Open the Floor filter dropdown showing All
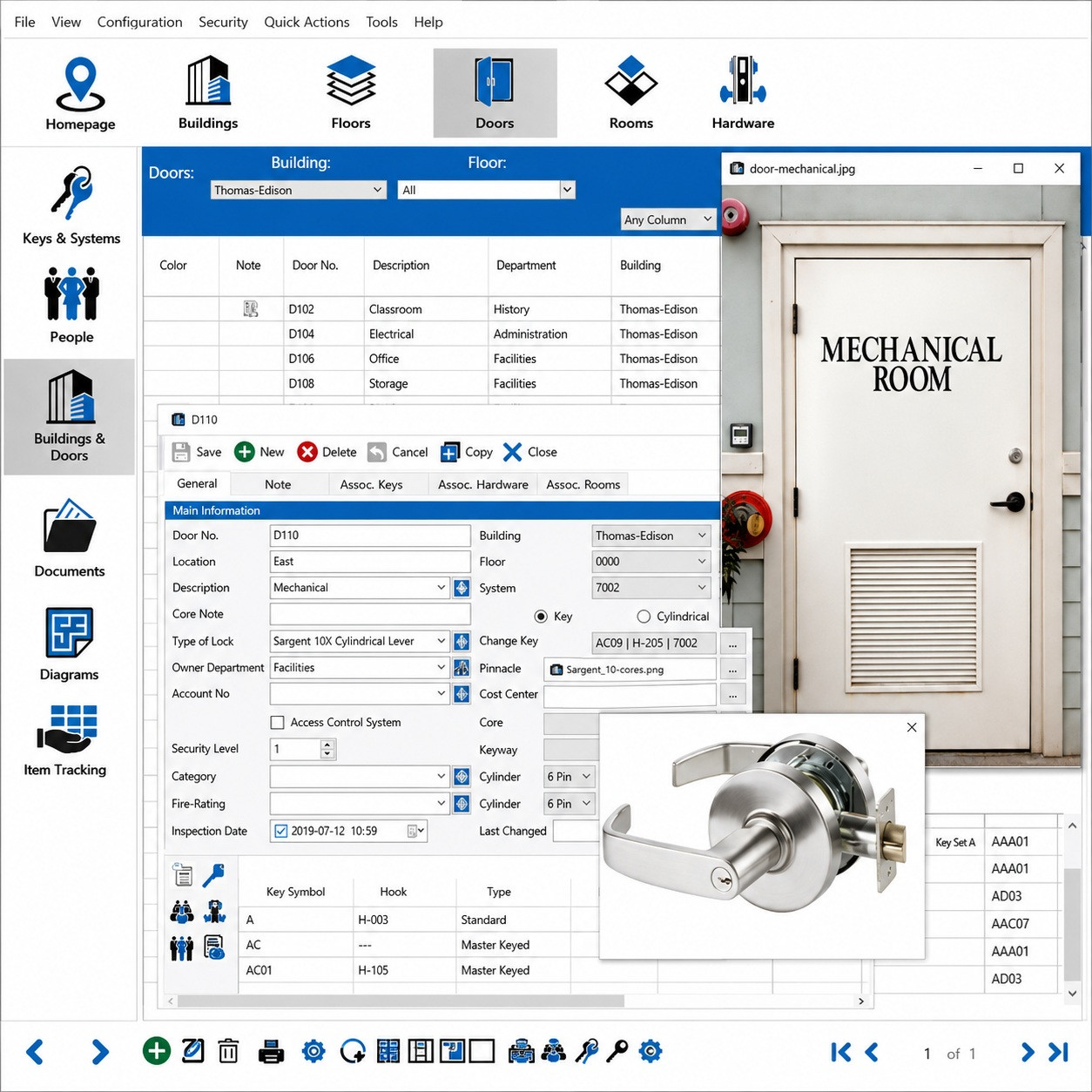Viewport: 1092px width, 1092px height. (x=487, y=190)
